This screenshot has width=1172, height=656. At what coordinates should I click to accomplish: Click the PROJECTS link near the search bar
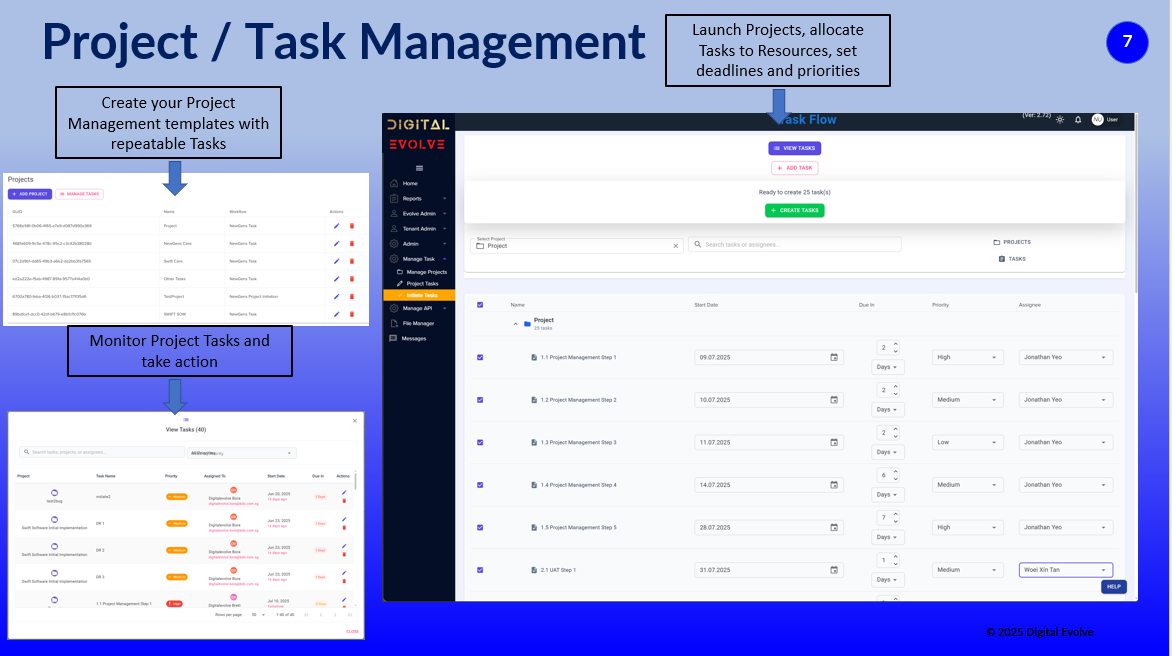click(x=1012, y=242)
